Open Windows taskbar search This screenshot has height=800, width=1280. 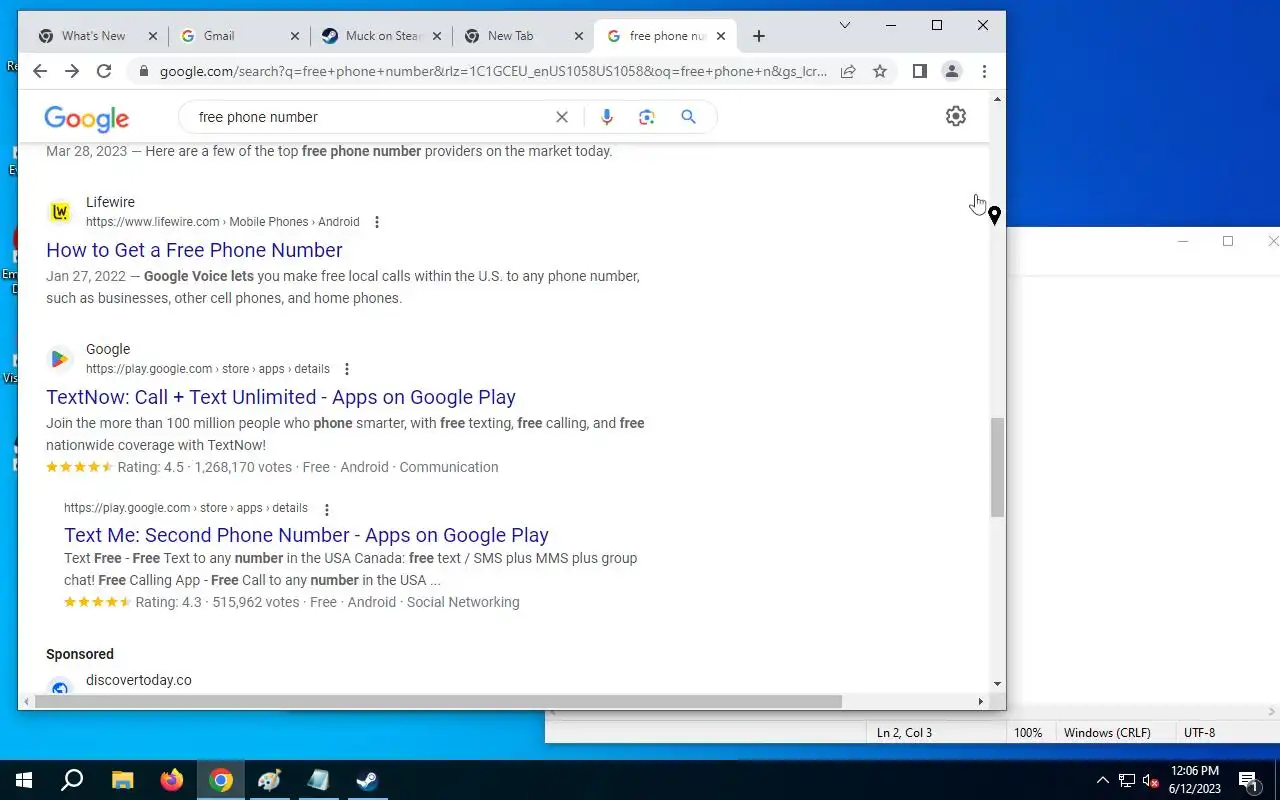pos(72,780)
